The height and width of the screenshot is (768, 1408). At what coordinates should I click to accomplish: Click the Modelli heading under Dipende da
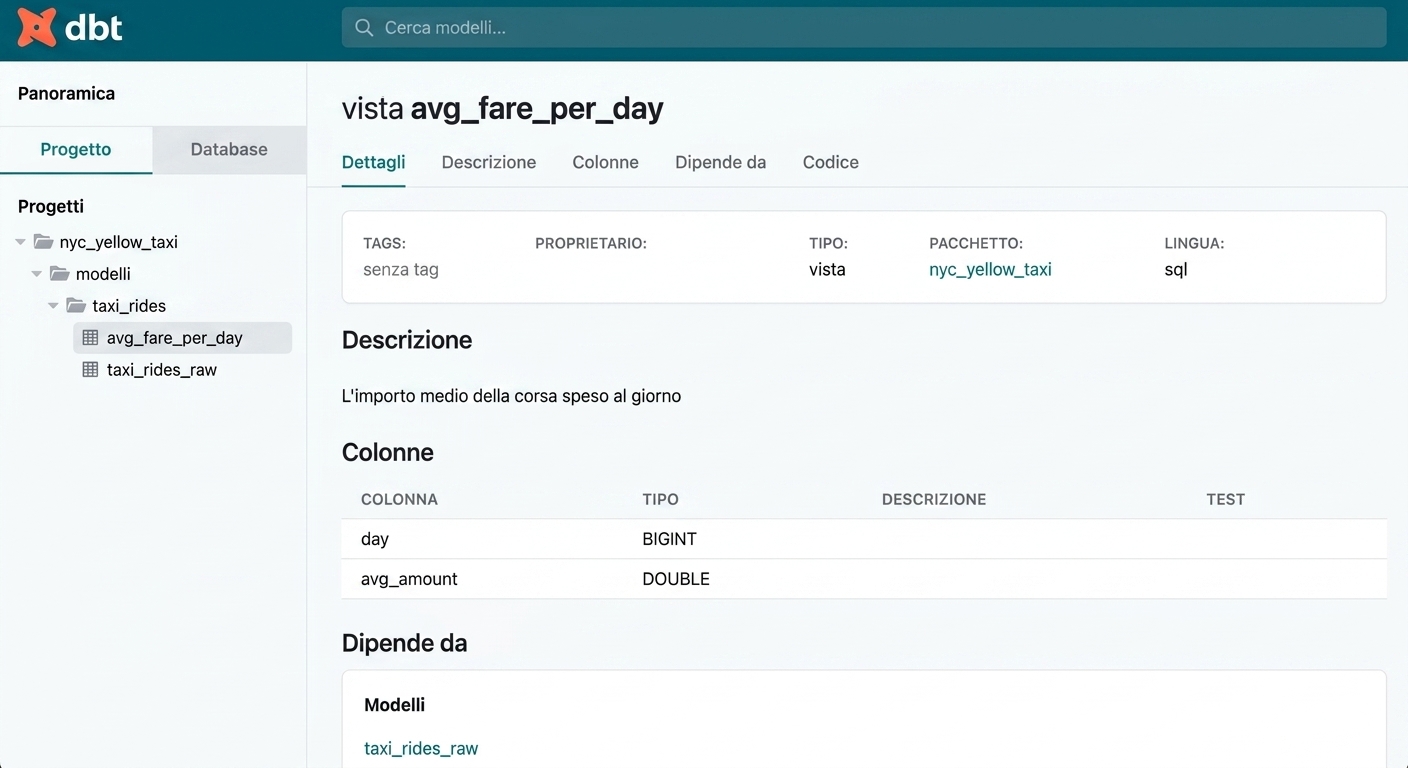[x=394, y=705]
